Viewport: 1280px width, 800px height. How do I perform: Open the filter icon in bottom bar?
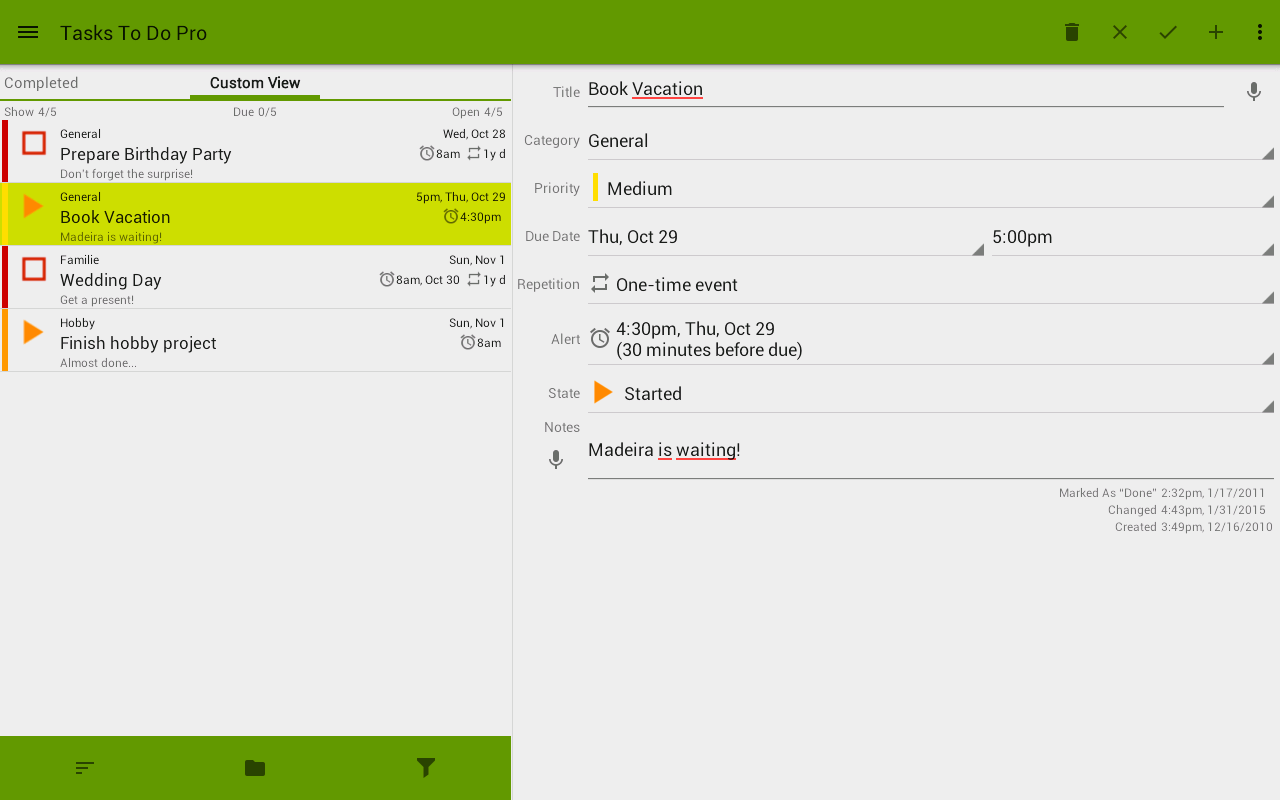click(425, 768)
